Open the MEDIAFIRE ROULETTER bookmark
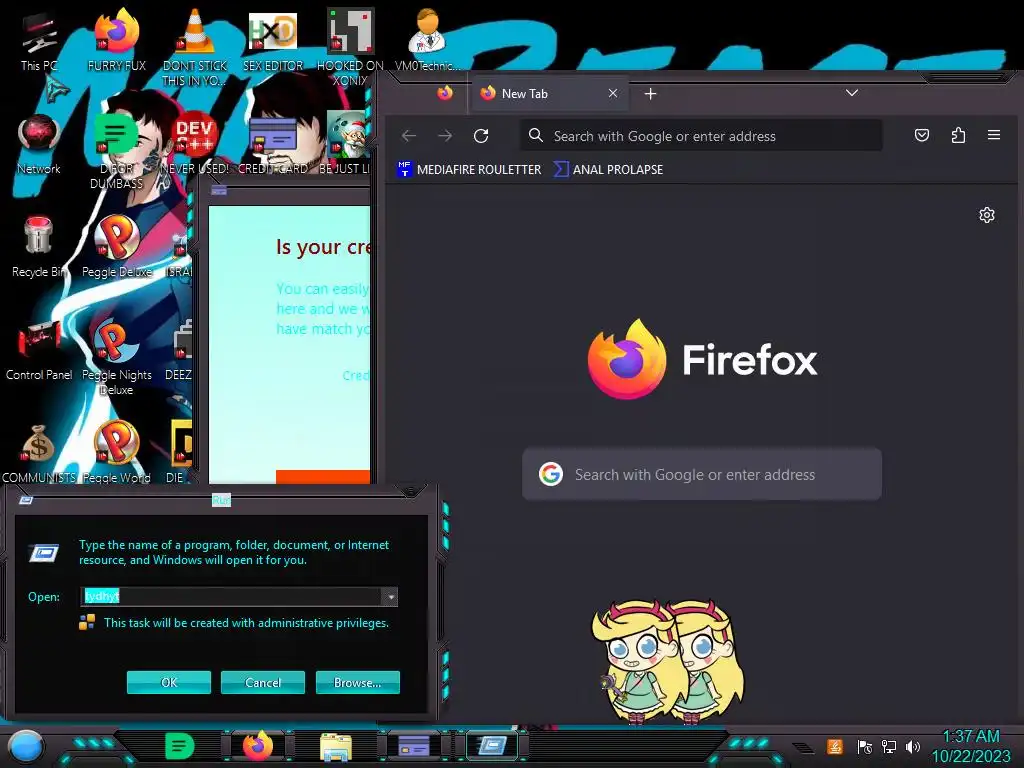This screenshot has height=768, width=1024. click(x=470, y=169)
